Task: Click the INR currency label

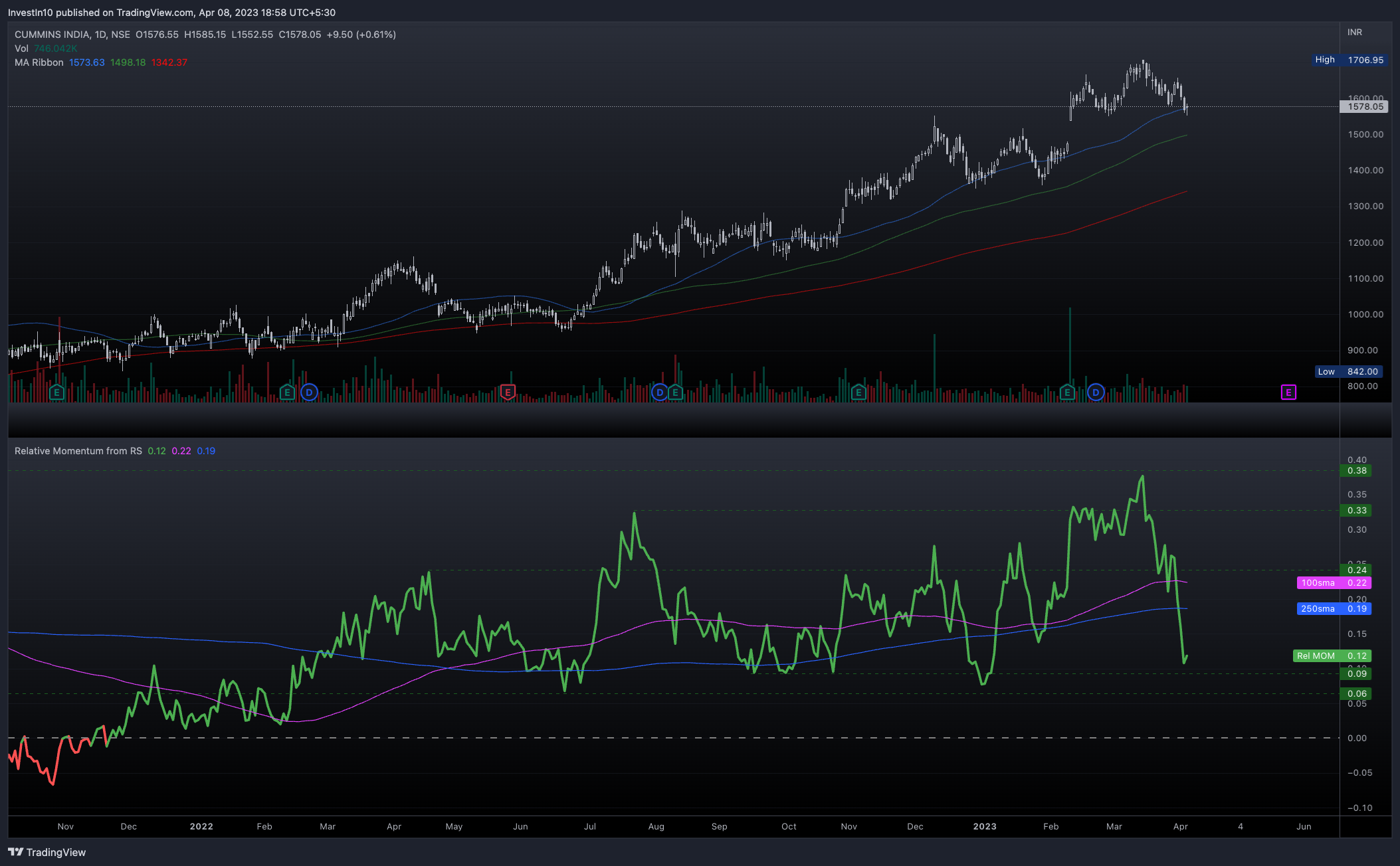Action: (x=1355, y=33)
